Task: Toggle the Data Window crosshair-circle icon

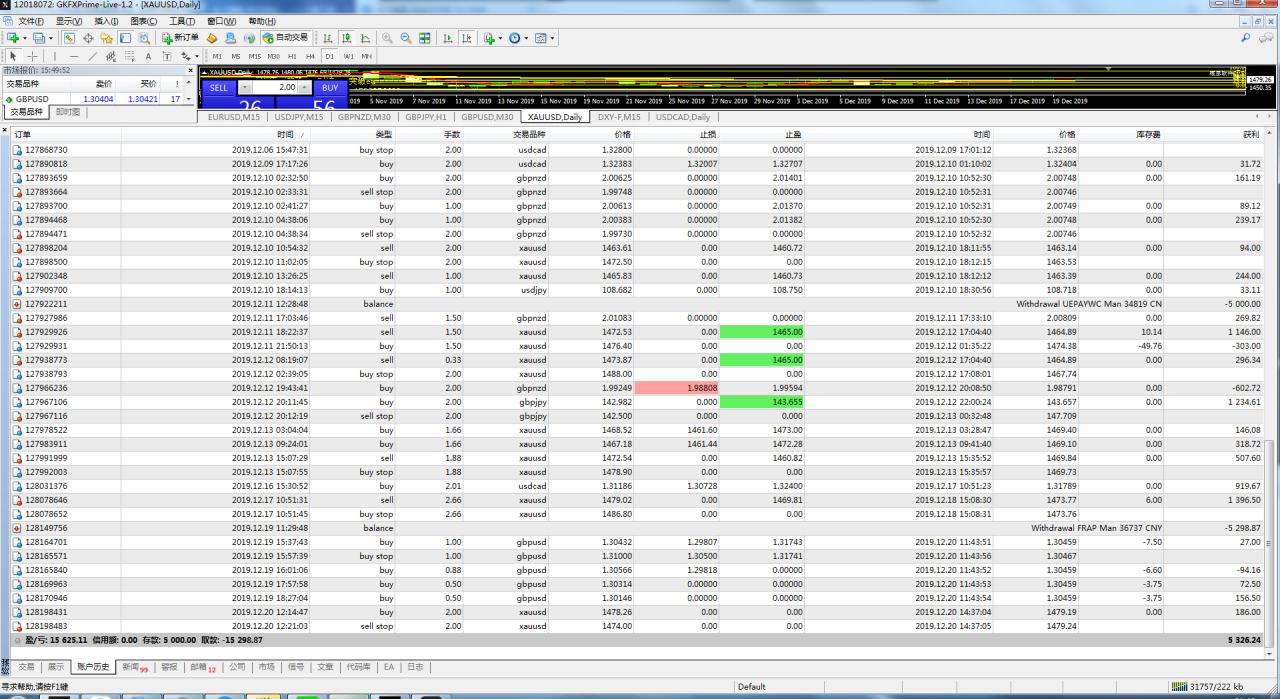Action: pyautogui.click(x=88, y=38)
